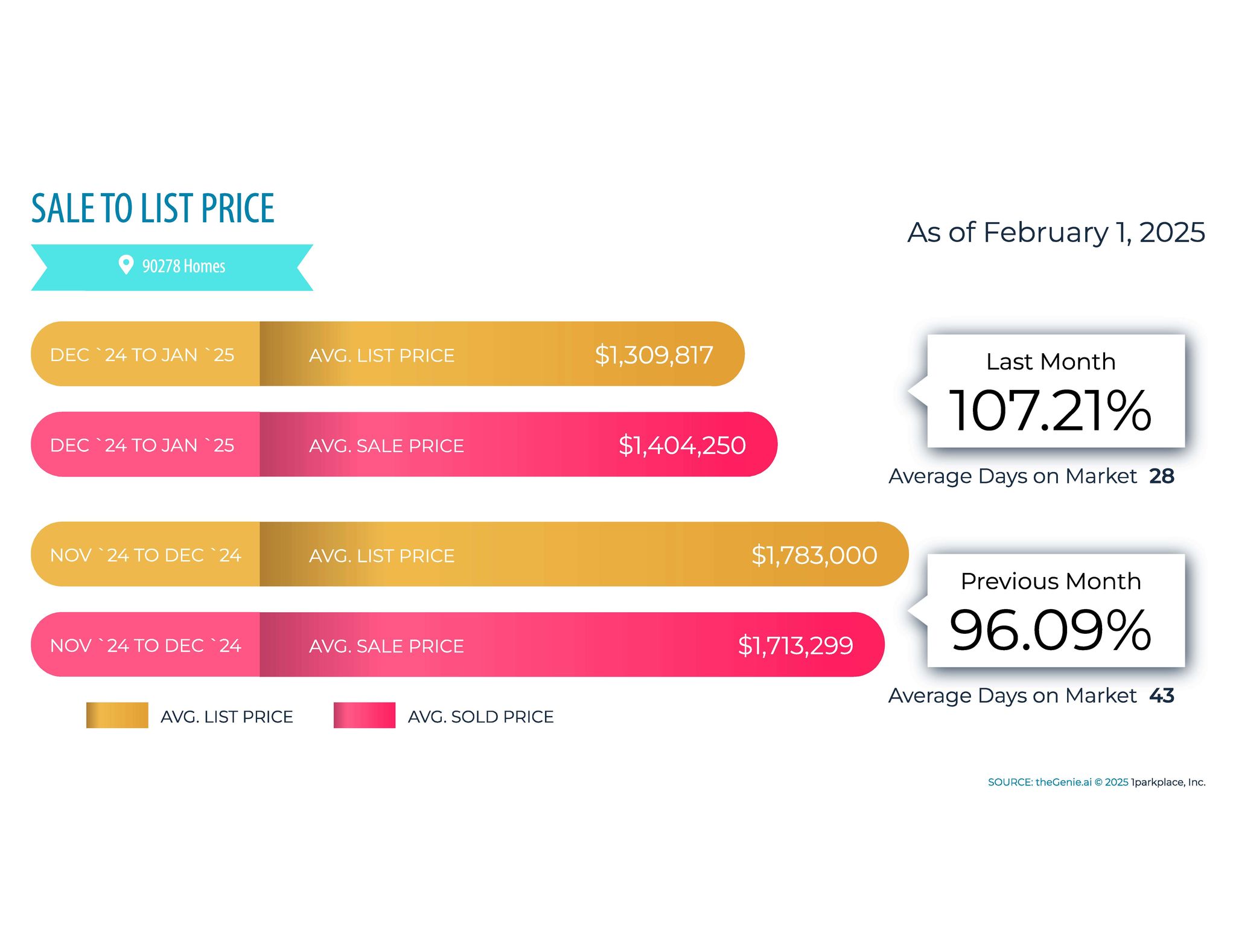Screen dimensions: 1236x952
Task: Click the Average Days on Market 28 text
Action: point(1031,476)
